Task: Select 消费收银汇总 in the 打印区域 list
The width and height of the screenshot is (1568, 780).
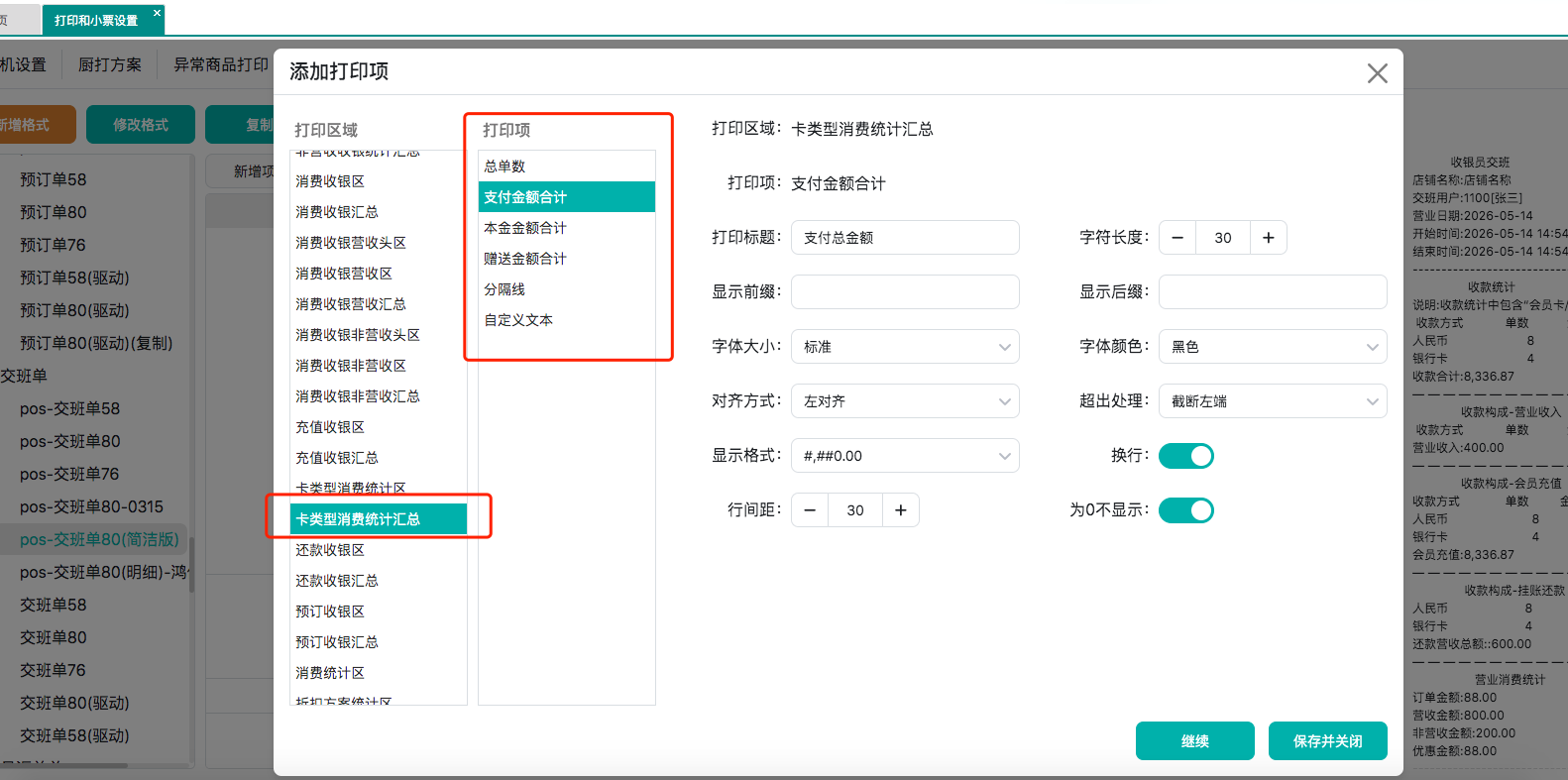Action: tap(379, 212)
